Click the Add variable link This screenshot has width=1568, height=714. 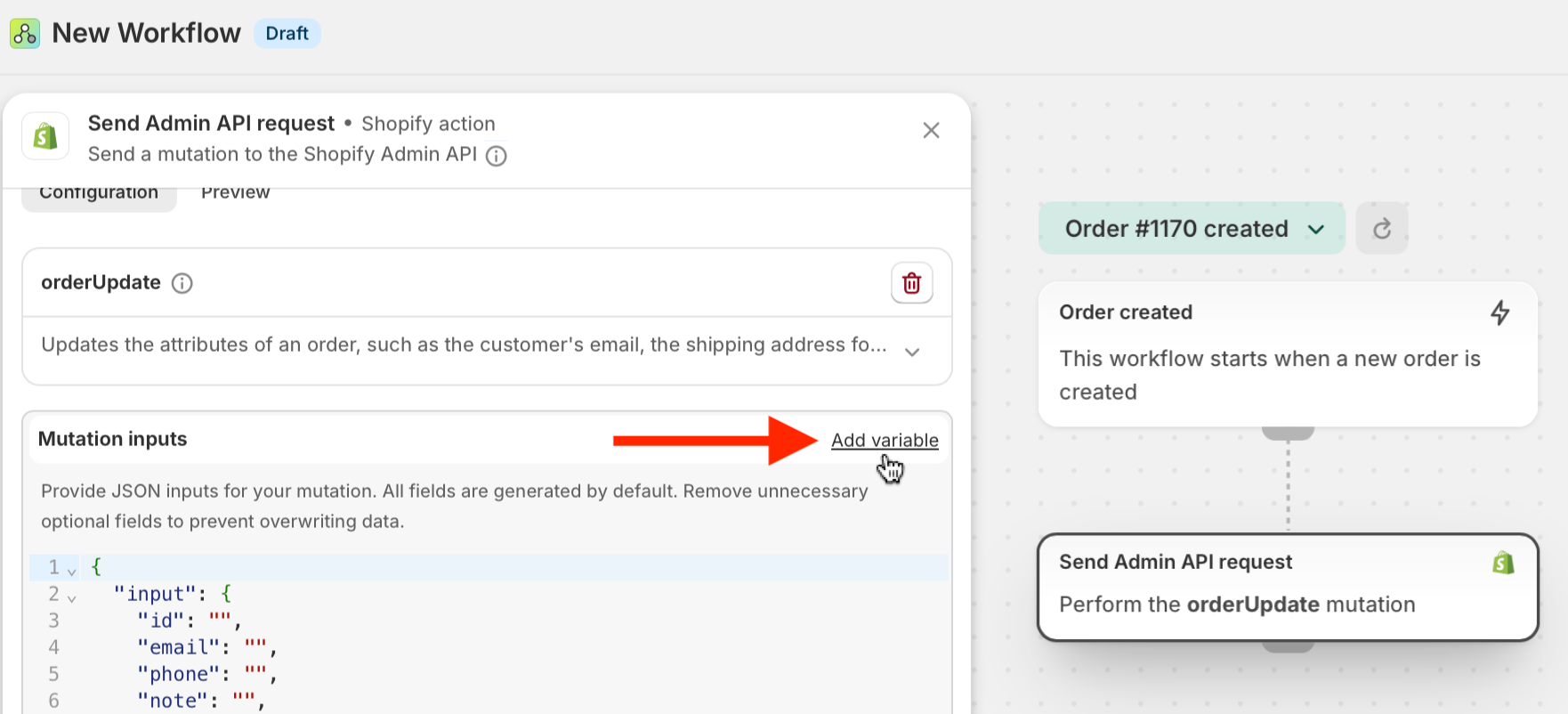(x=885, y=440)
